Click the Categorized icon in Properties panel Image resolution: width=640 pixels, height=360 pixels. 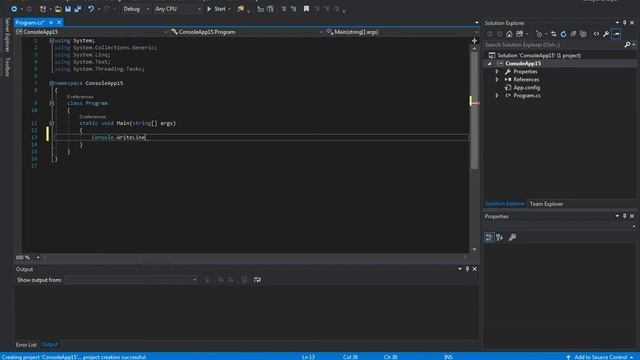click(x=489, y=237)
